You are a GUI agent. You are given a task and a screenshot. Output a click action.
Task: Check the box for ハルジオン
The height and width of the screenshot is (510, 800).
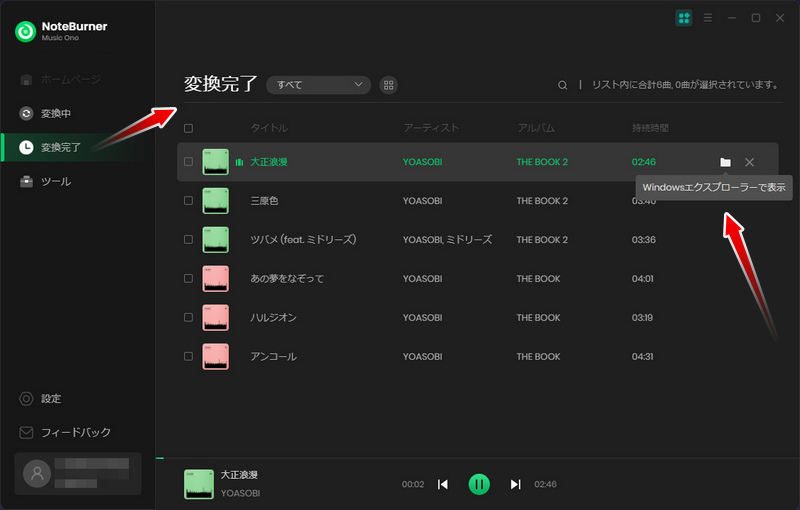pyautogui.click(x=188, y=317)
